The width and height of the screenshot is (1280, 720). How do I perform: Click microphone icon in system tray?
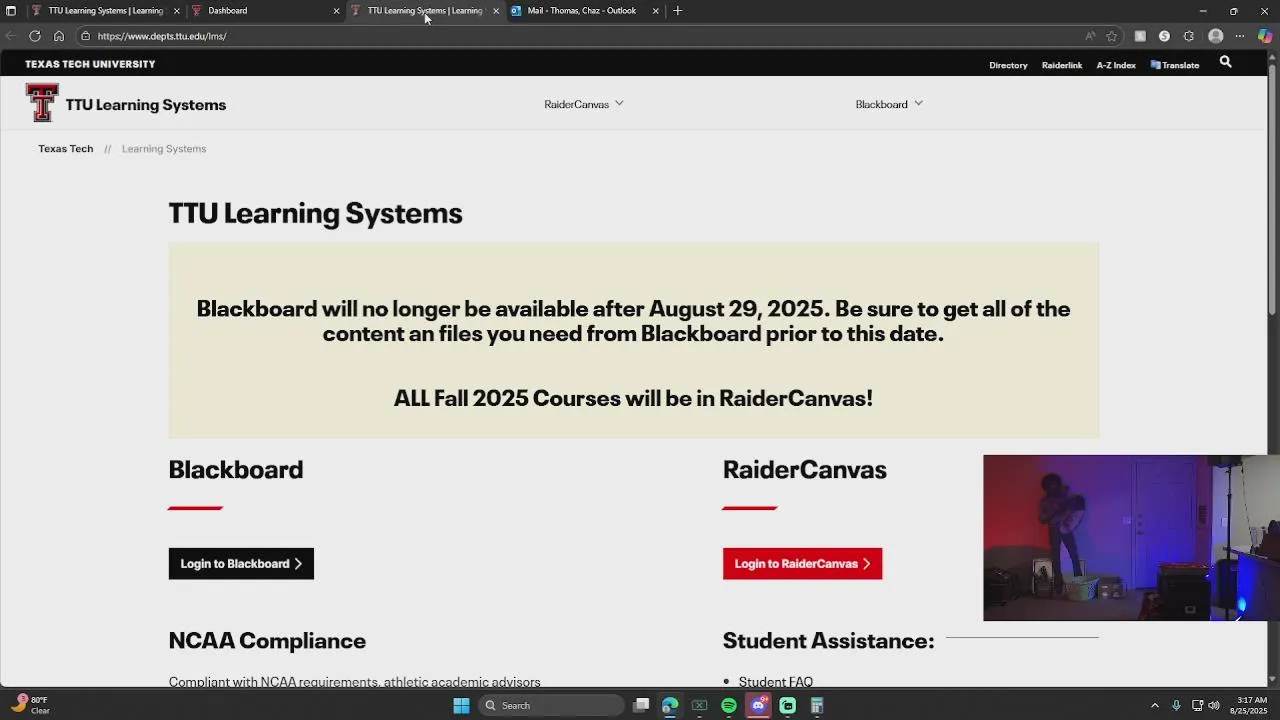point(1176,706)
